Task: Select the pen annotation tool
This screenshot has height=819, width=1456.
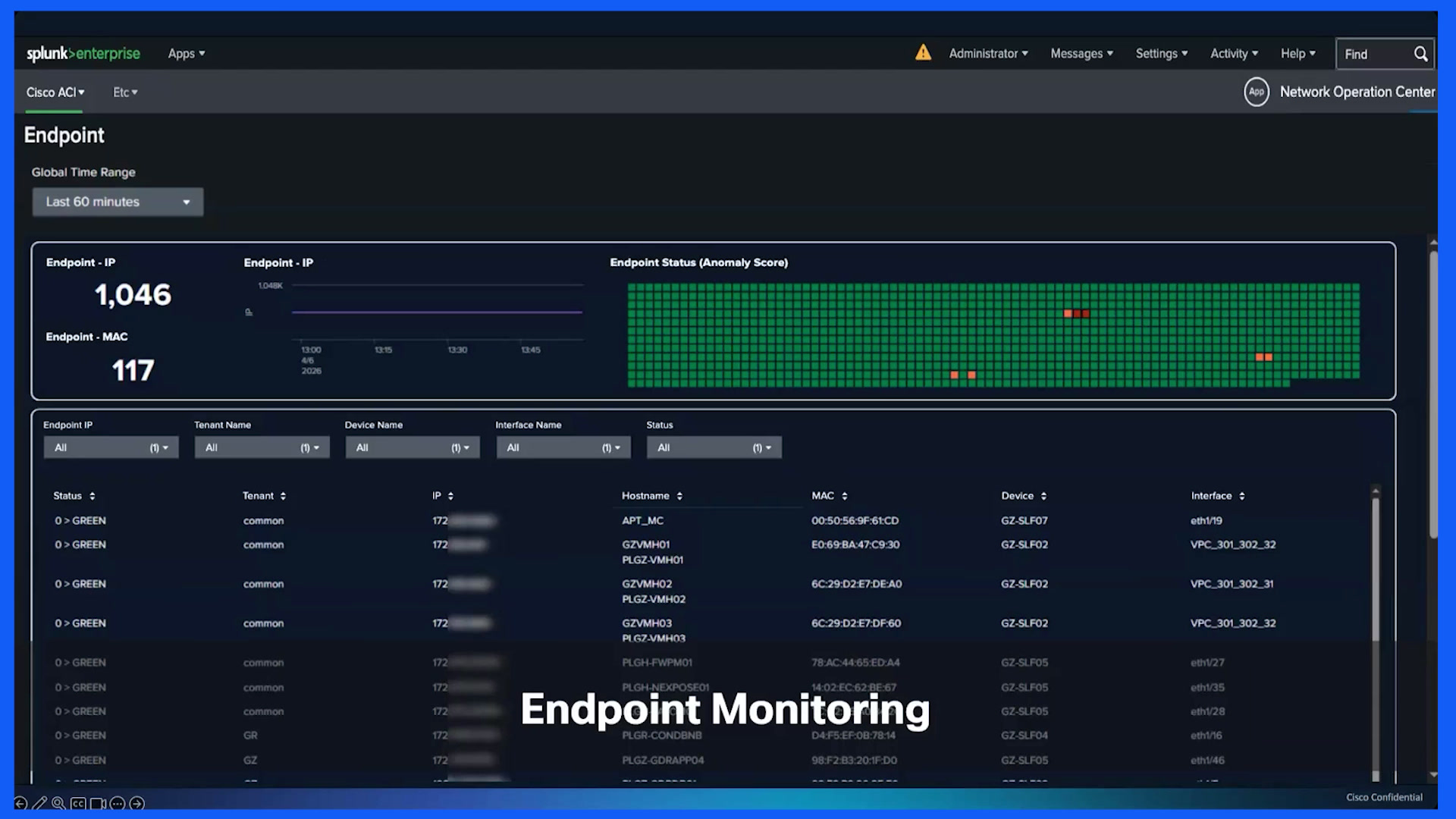Action: 39,803
